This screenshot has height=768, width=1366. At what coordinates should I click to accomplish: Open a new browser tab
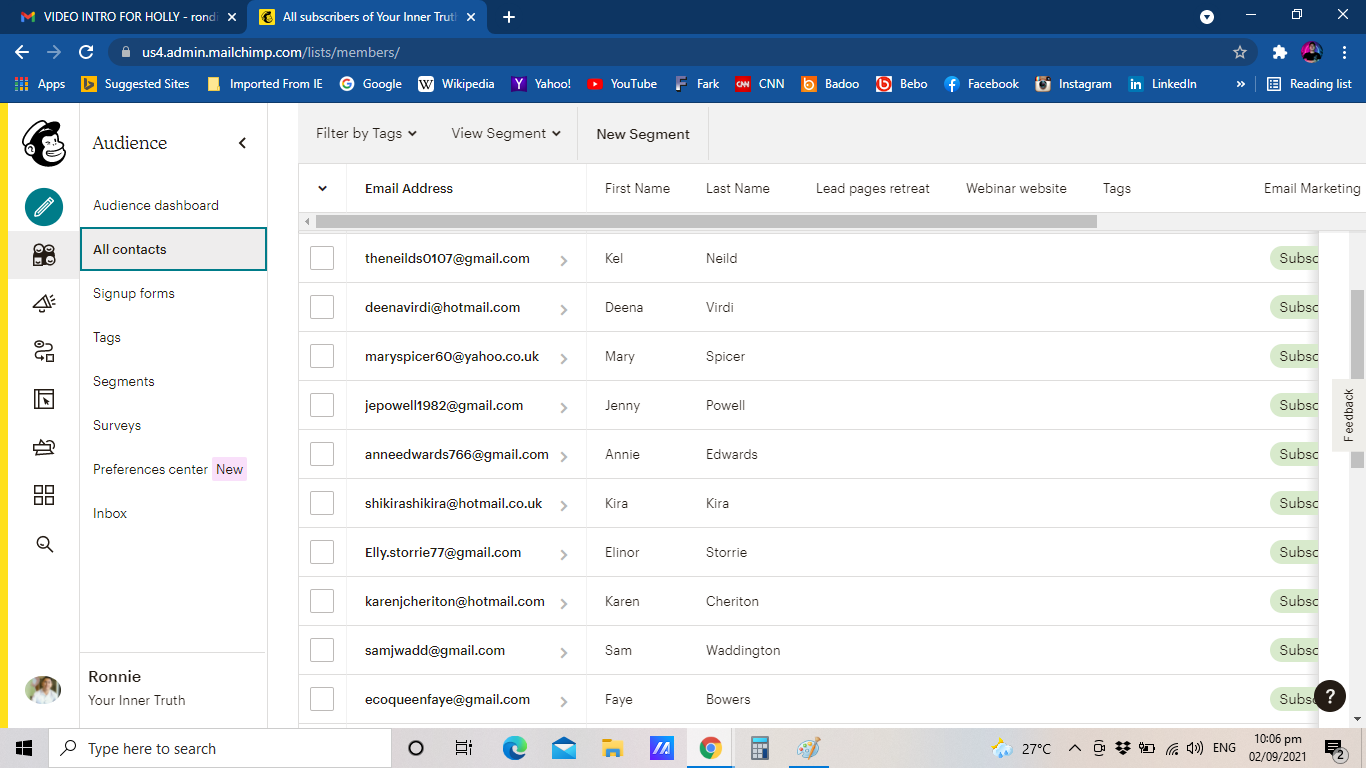509,17
